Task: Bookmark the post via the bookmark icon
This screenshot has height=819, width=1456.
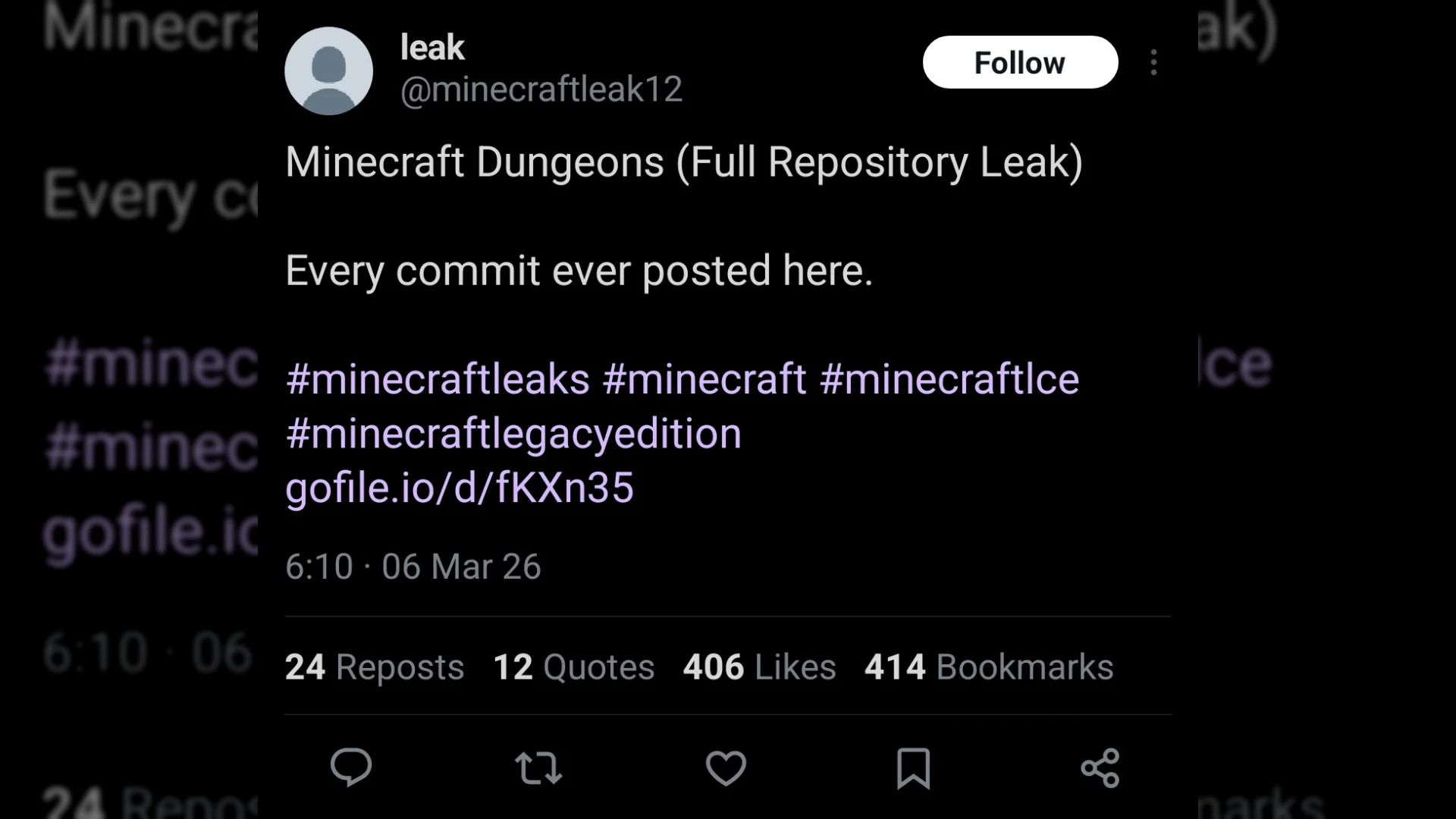Action: tap(913, 768)
